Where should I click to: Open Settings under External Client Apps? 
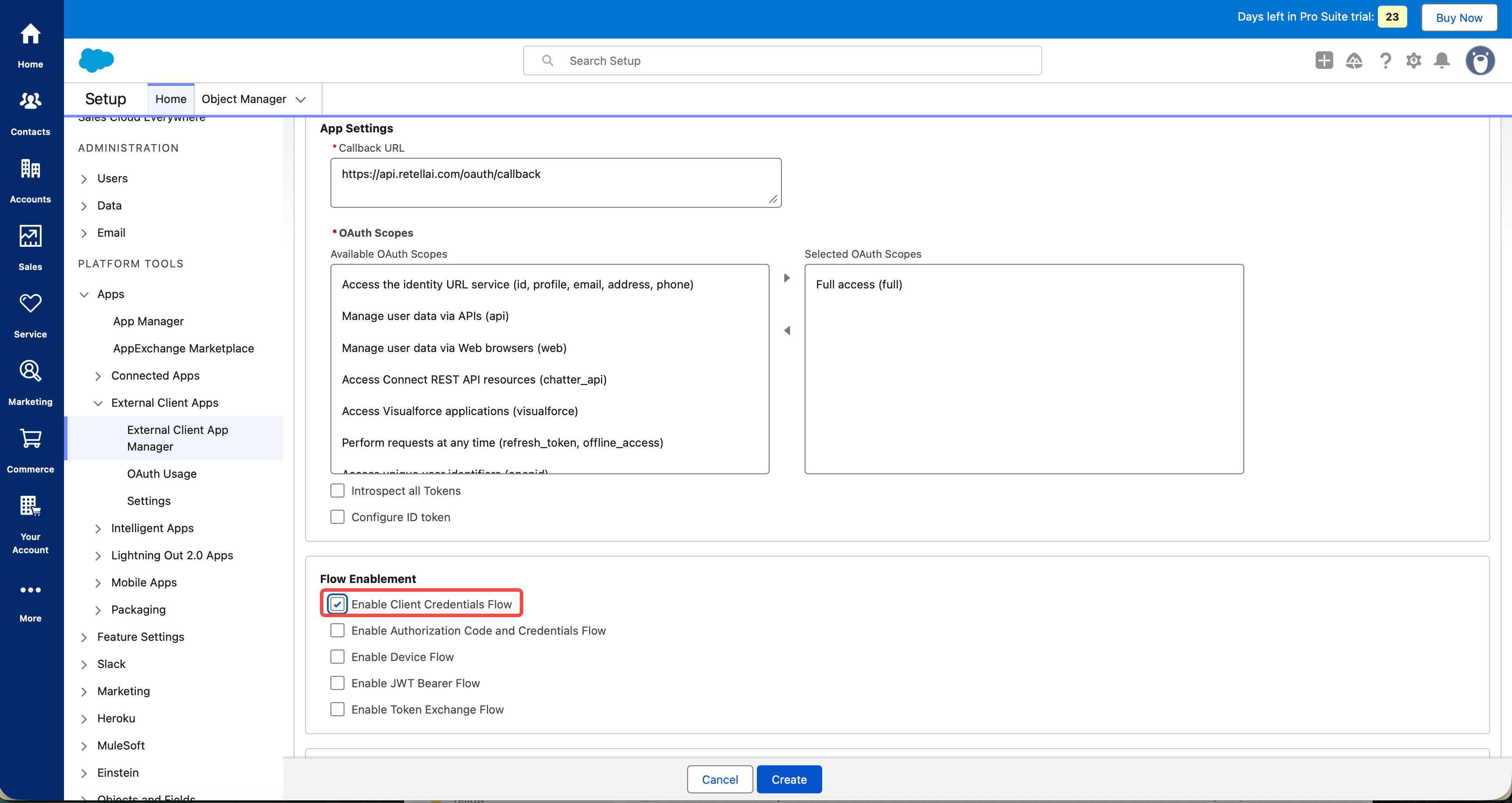pos(149,501)
